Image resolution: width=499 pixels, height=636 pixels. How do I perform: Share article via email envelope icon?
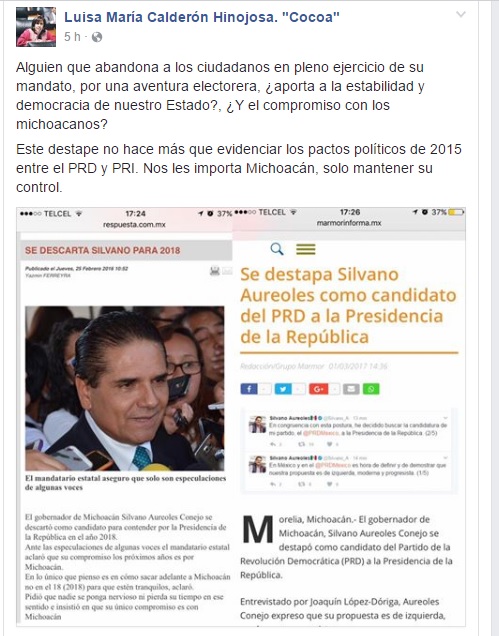(351, 389)
